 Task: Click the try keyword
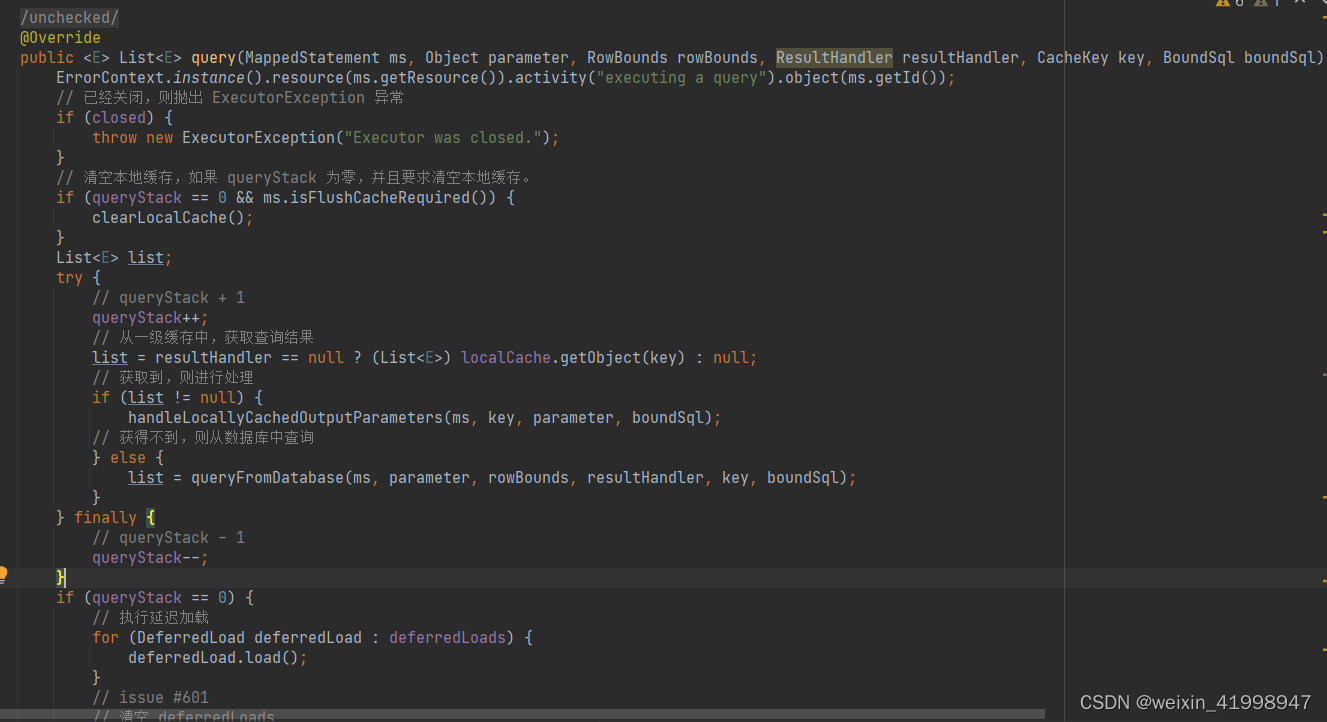point(70,278)
